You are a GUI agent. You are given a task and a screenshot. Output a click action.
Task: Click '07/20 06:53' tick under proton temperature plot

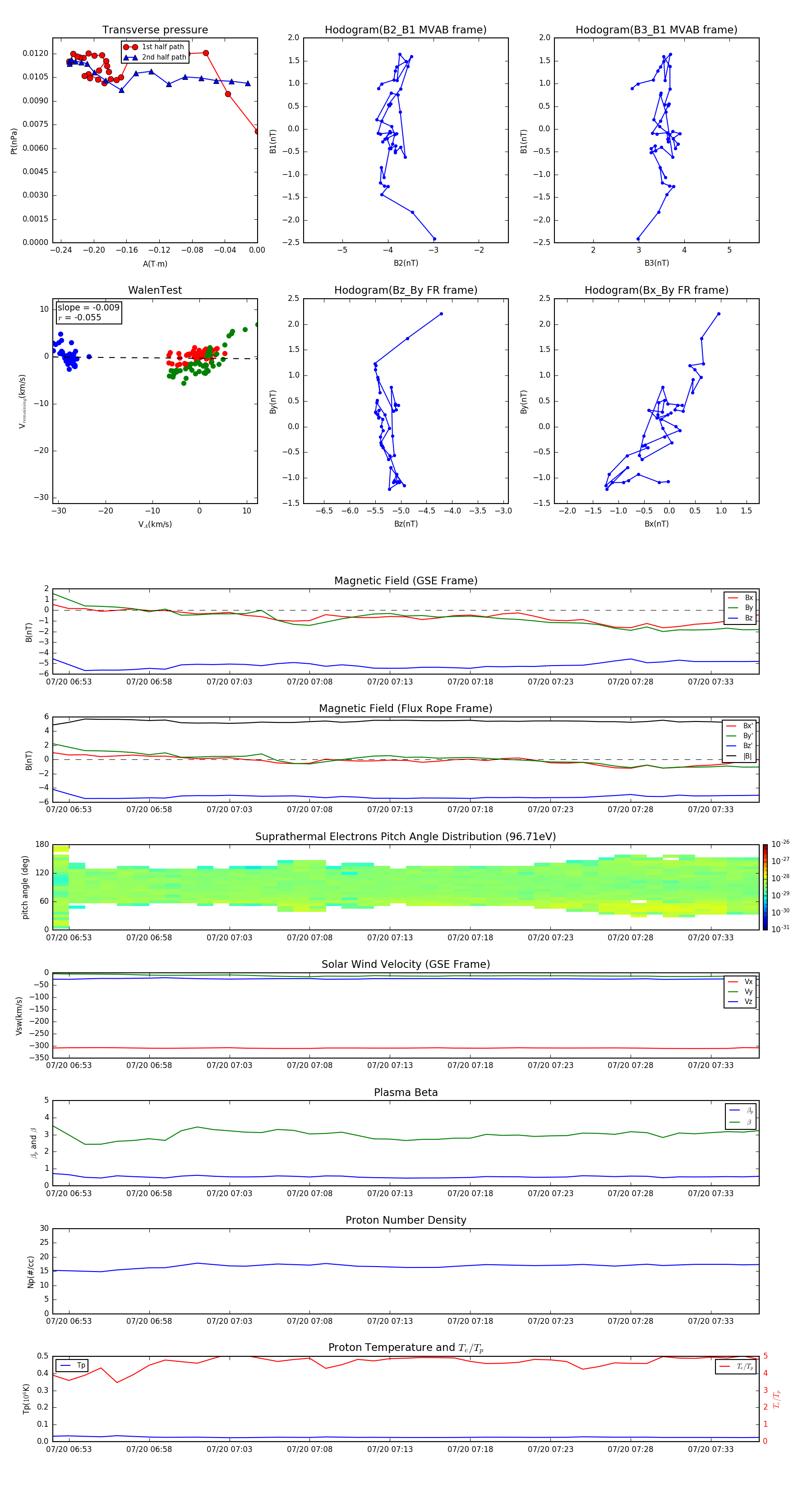[x=69, y=1449]
